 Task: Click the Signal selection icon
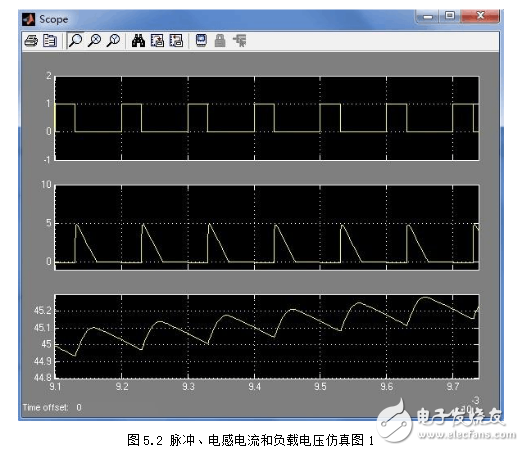point(240,40)
